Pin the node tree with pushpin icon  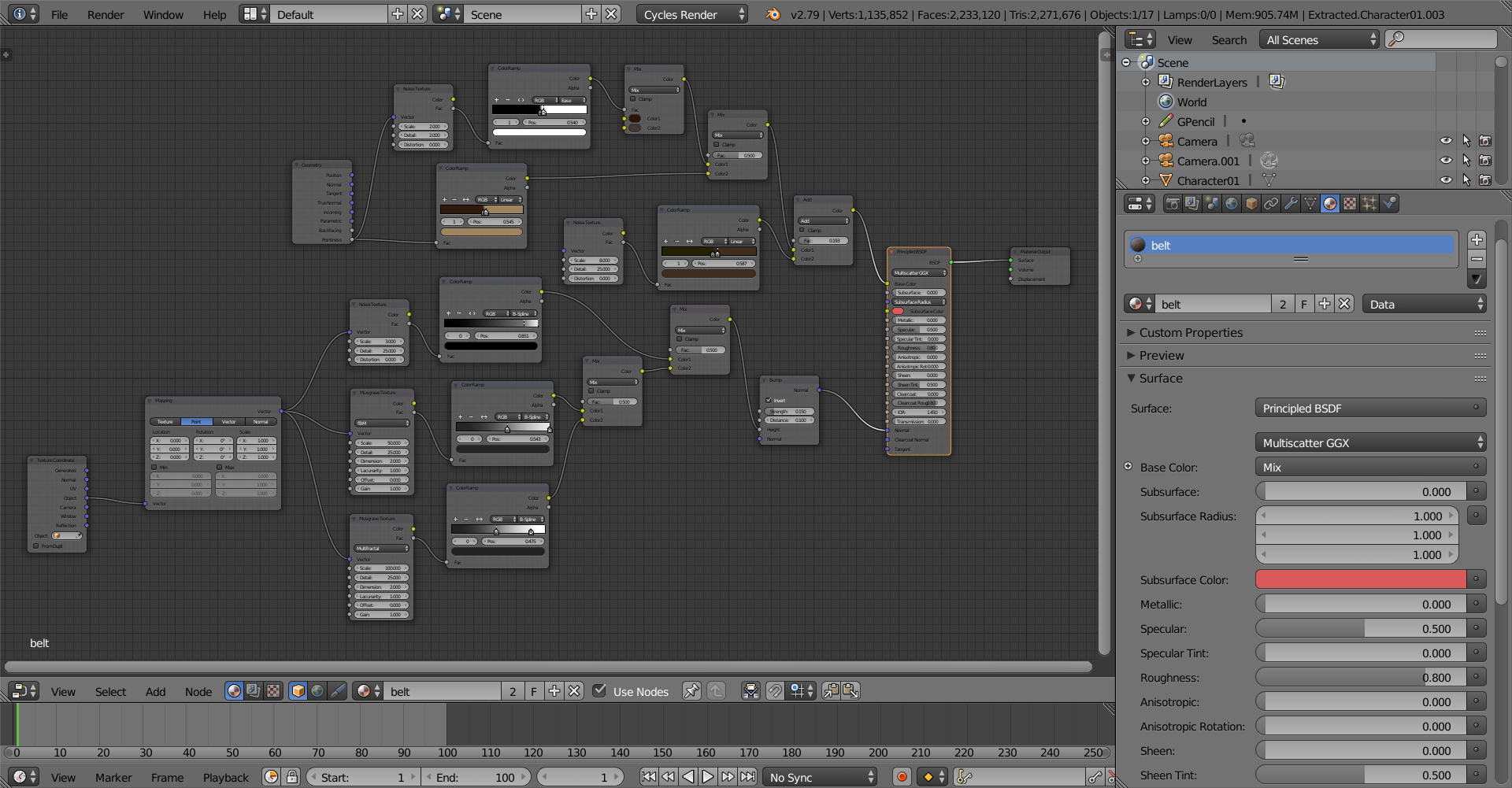coord(691,691)
